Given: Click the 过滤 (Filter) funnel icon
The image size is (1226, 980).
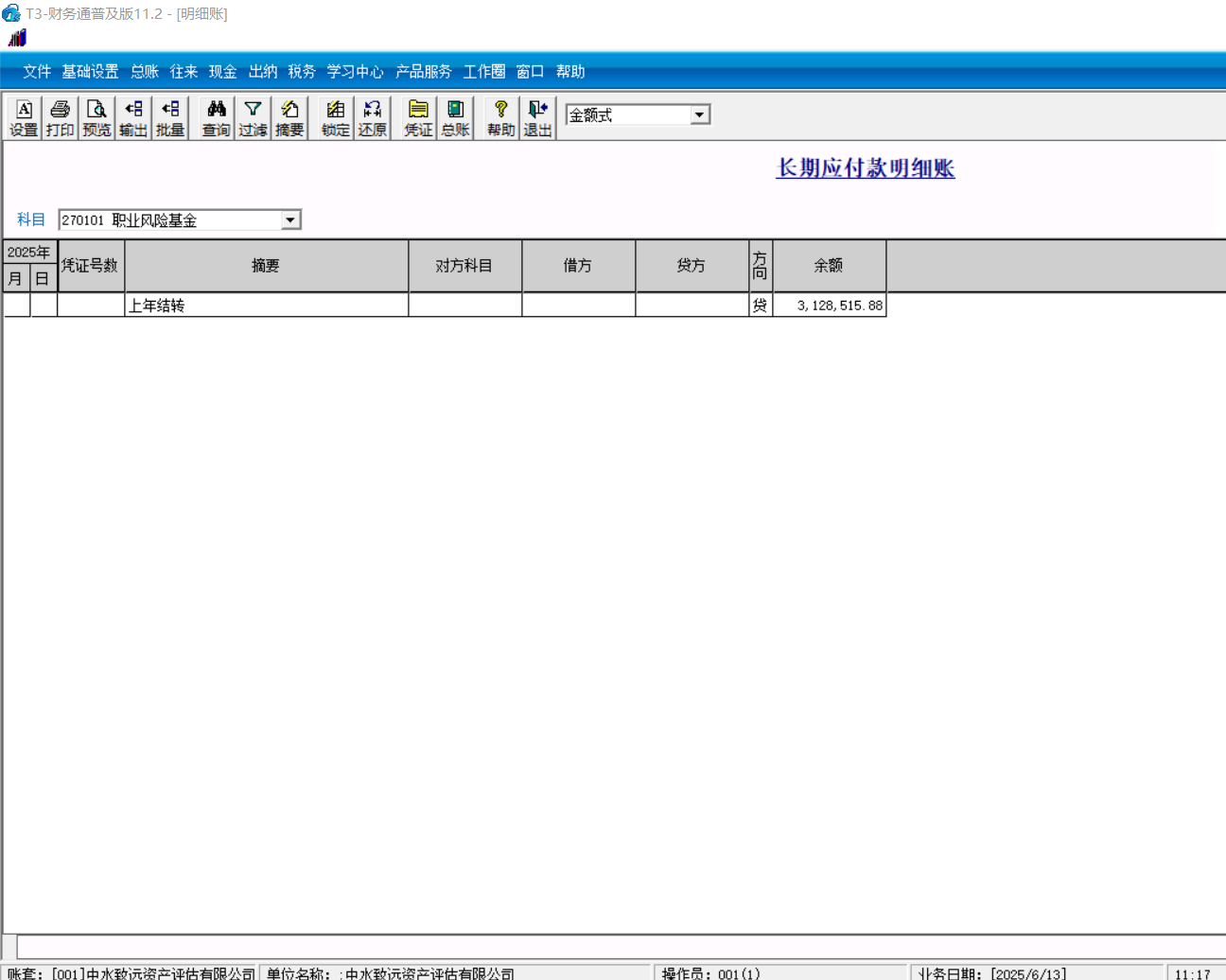Looking at the screenshot, I should pyautogui.click(x=253, y=117).
